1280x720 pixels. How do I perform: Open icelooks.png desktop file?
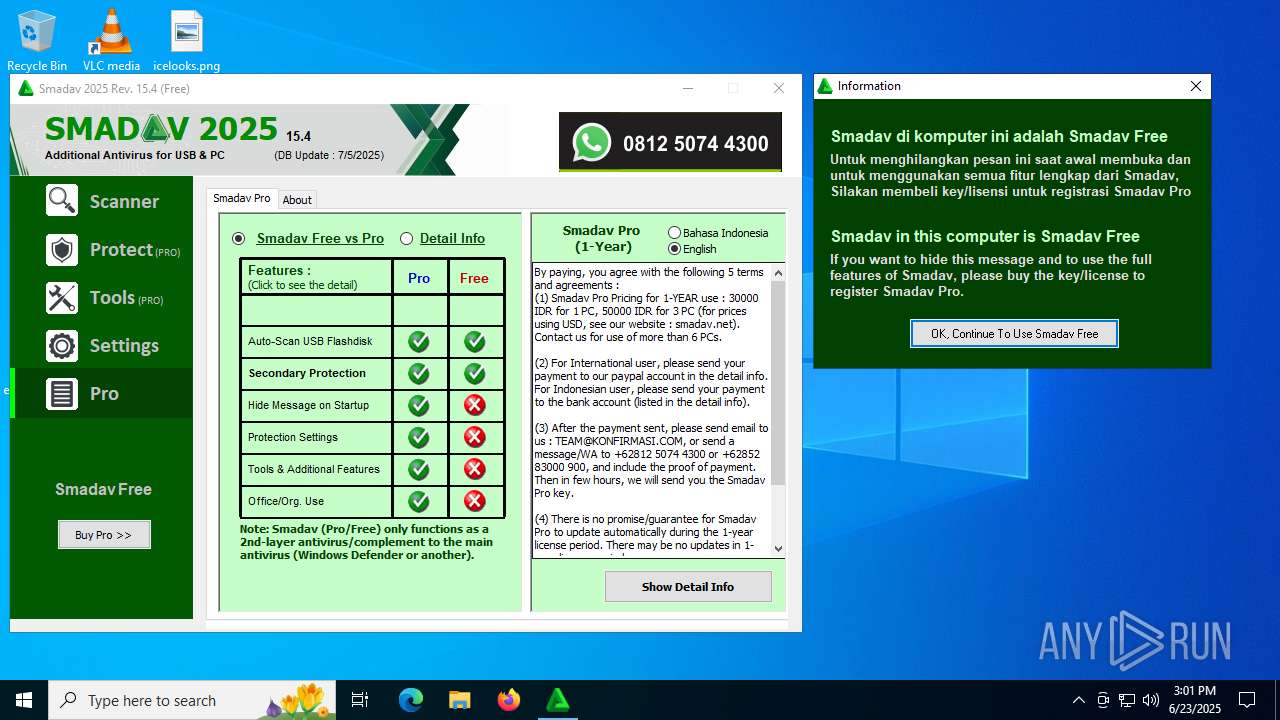[187, 41]
